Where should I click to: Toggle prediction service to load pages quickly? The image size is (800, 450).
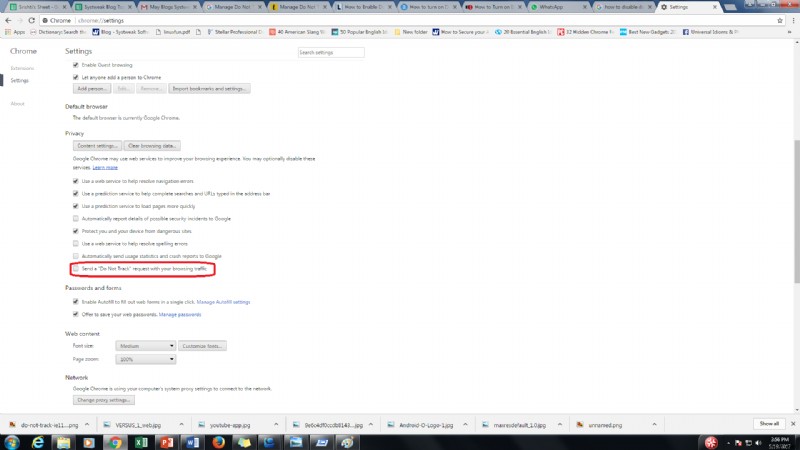[x=76, y=206]
